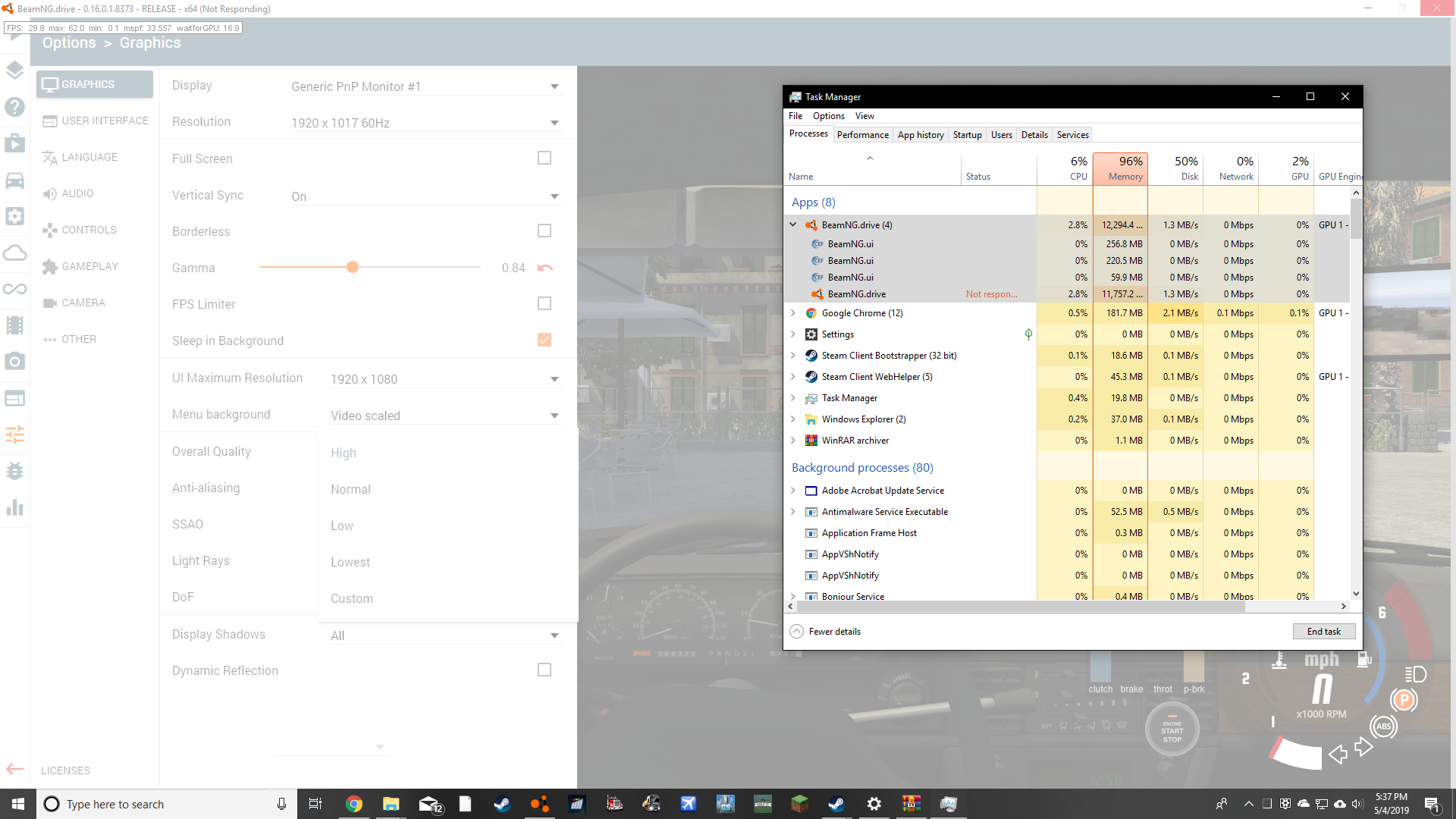The height and width of the screenshot is (819, 1456).
Task: Toggle the Borderless checkbox
Action: click(544, 231)
